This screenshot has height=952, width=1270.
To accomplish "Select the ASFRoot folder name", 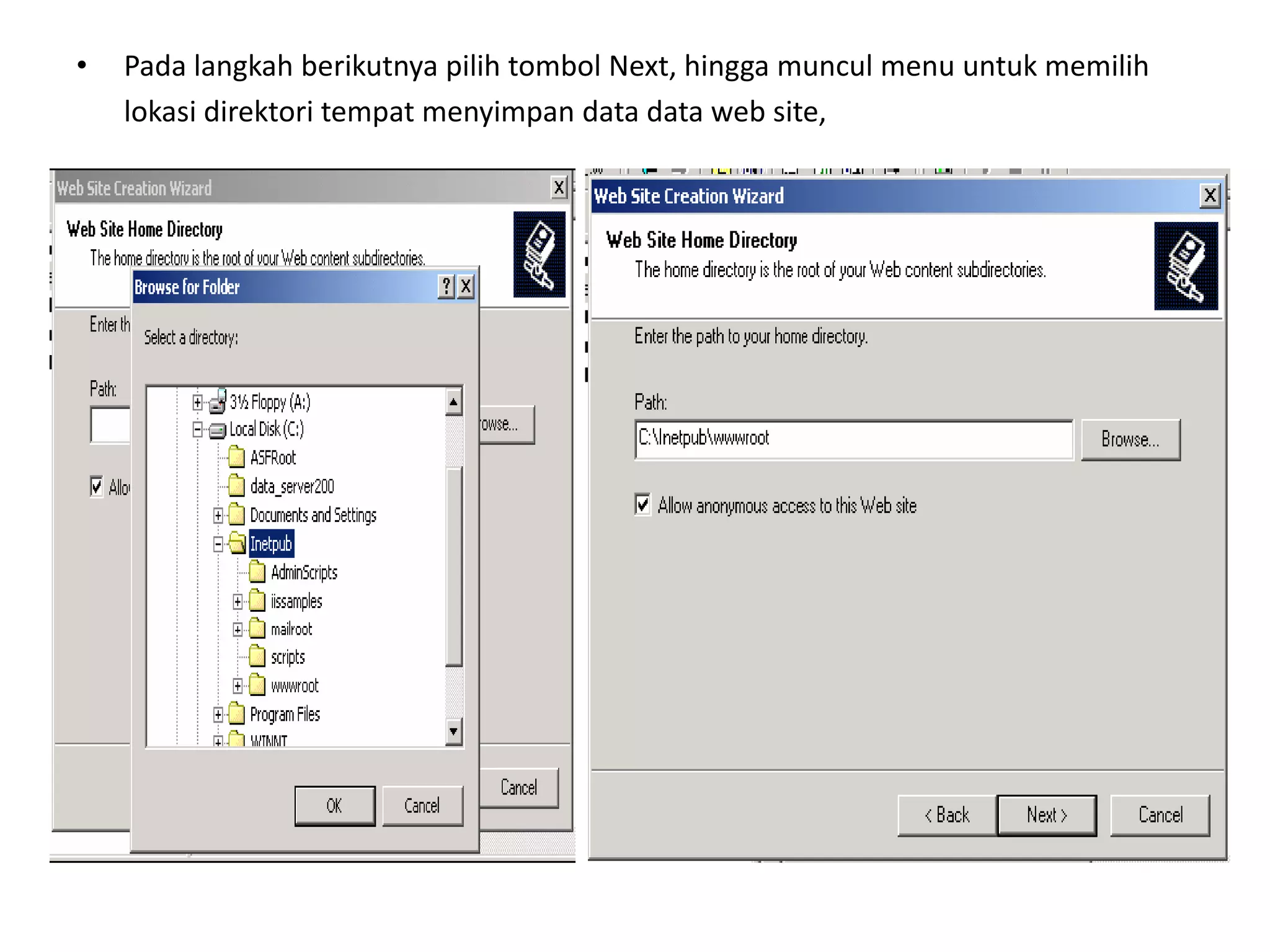I will point(273,458).
